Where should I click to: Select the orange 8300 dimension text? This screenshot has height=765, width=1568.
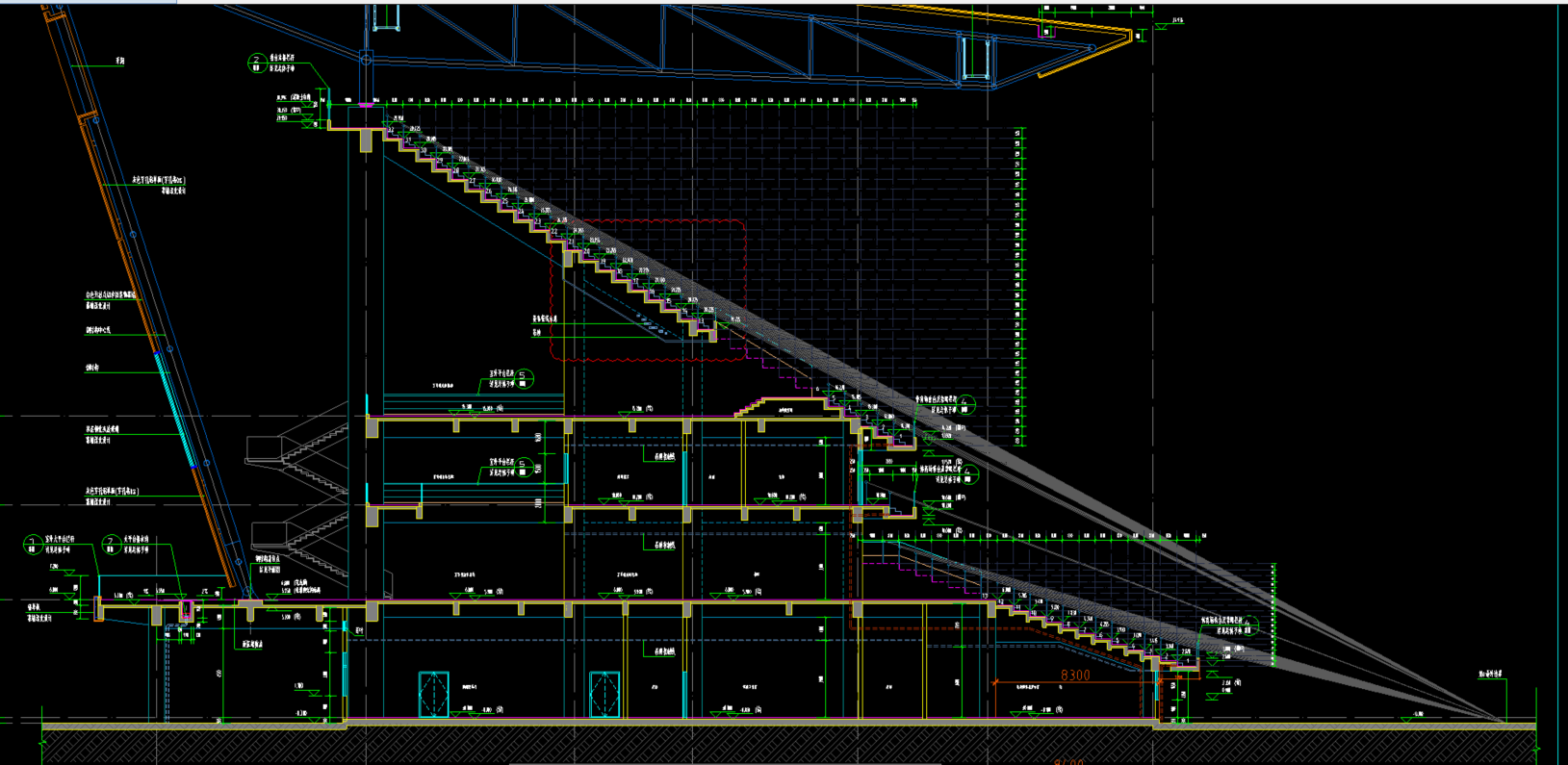click(x=1075, y=676)
